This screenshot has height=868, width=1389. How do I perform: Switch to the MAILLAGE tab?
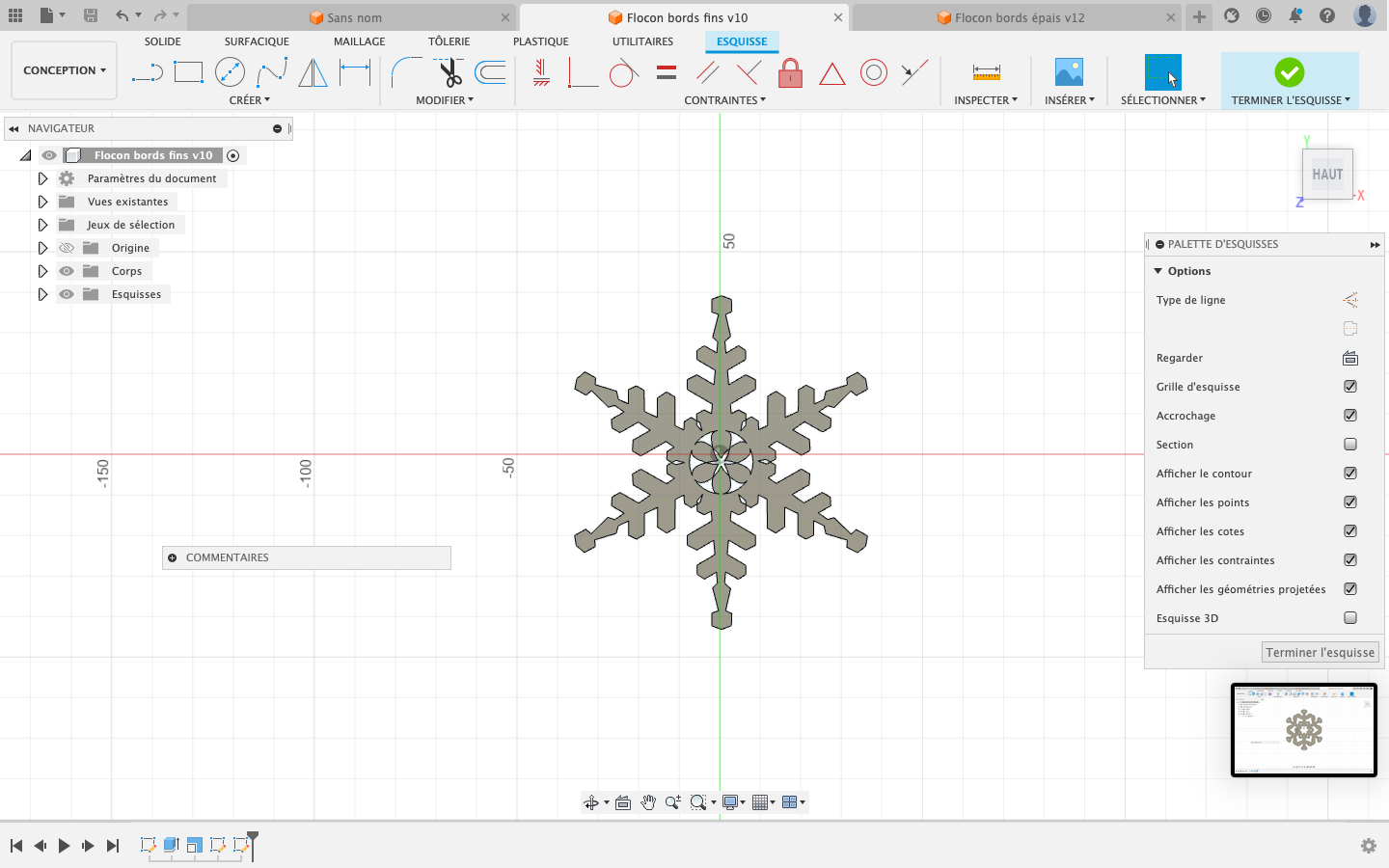click(359, 41)
